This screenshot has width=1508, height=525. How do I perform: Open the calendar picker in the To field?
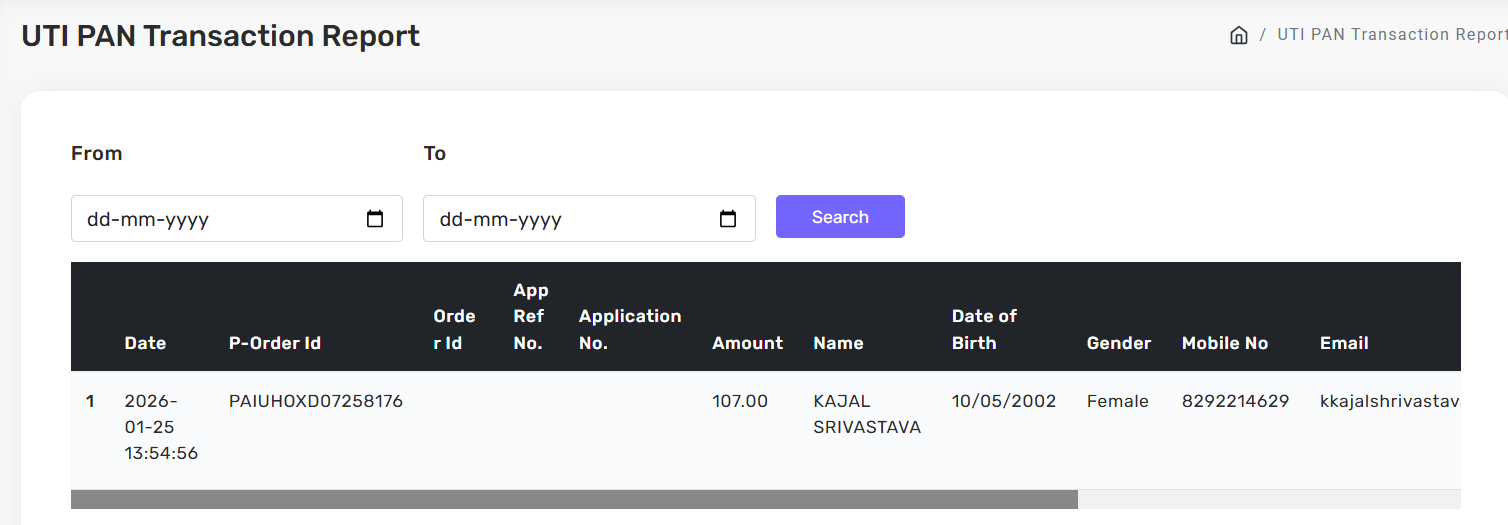[x=728, y=219]
